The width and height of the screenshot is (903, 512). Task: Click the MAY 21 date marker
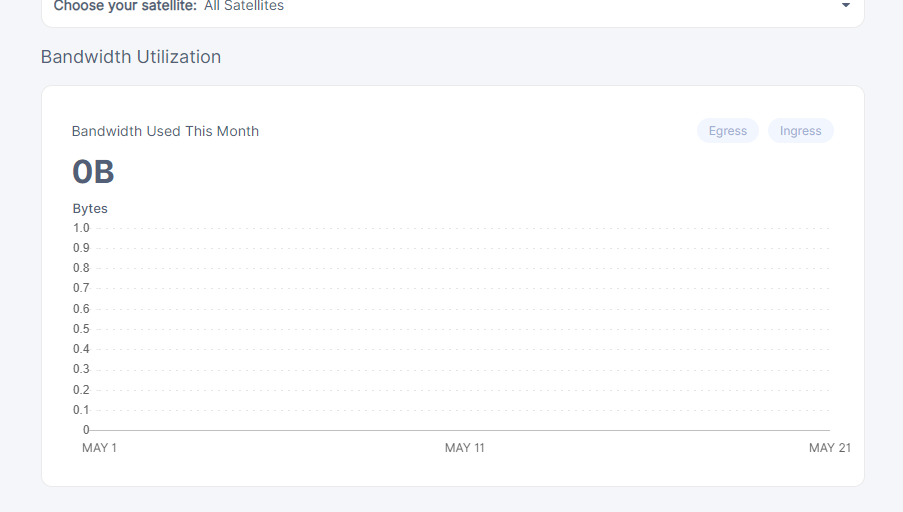point(830,448)
